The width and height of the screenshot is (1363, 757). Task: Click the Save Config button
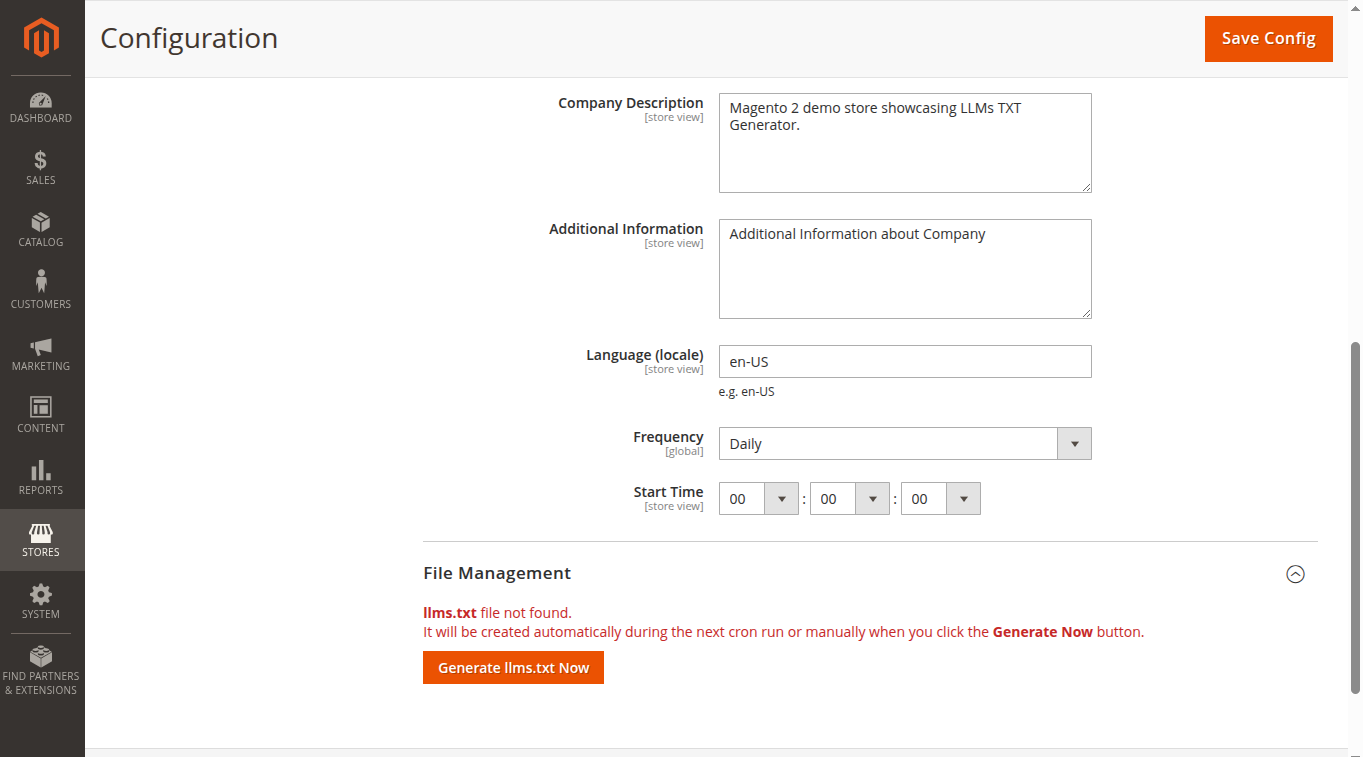click(x=1268, y=39)
